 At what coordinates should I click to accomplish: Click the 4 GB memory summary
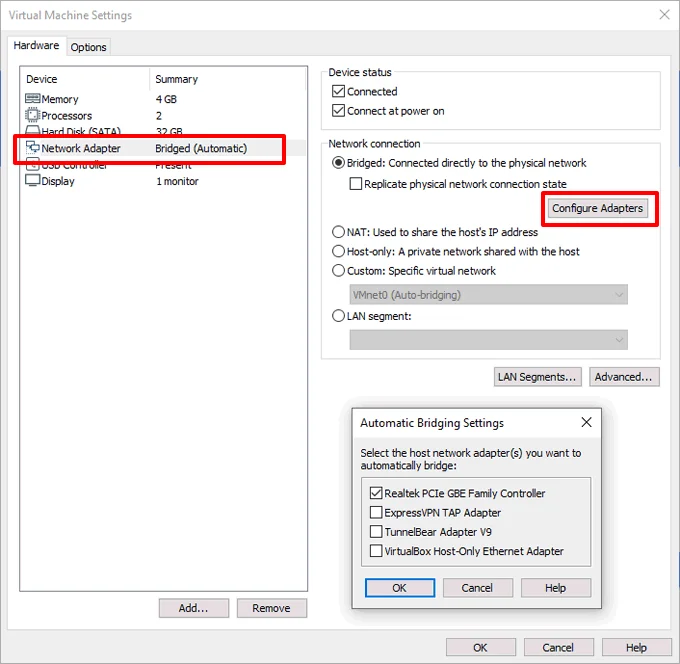tap(167, 99)
